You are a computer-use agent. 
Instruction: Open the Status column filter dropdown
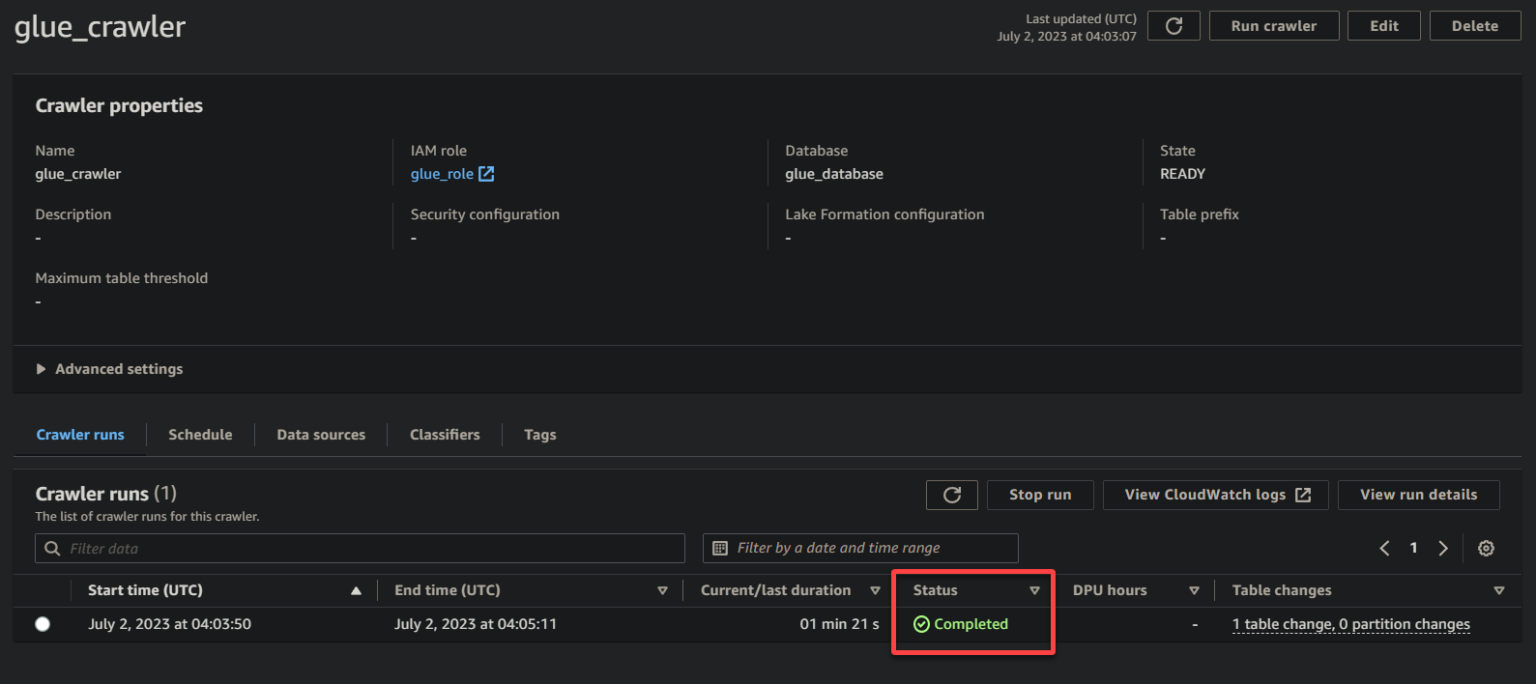[x=1035, y=590]
